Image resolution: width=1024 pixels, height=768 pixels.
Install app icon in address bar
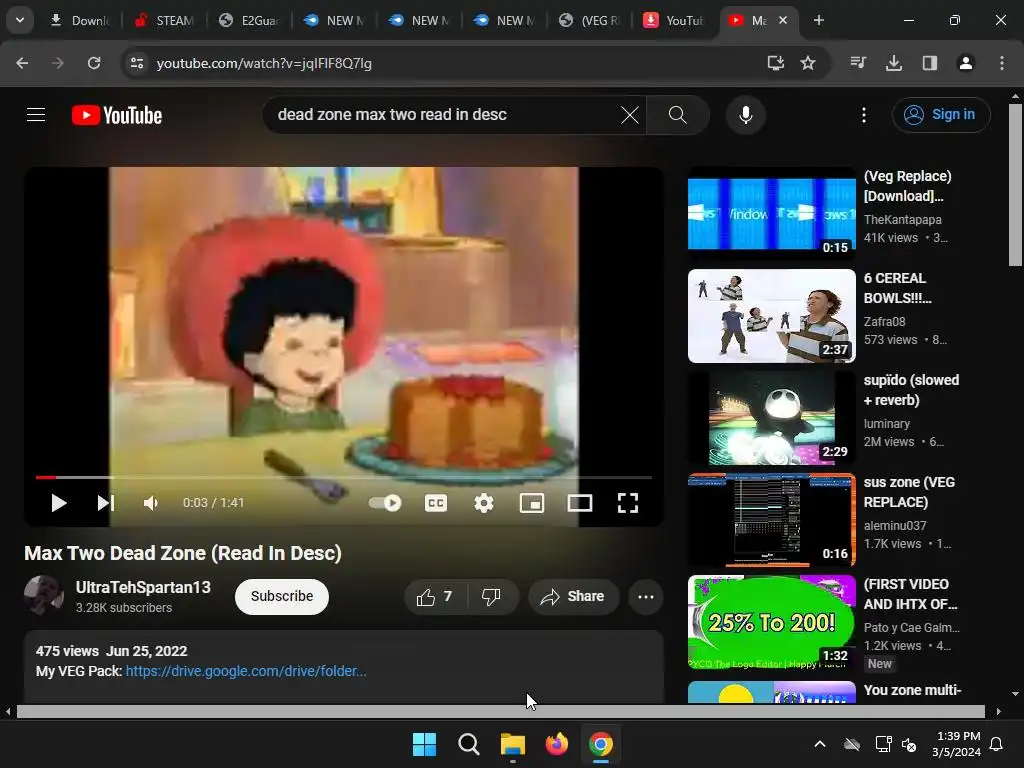click(775, 63)
